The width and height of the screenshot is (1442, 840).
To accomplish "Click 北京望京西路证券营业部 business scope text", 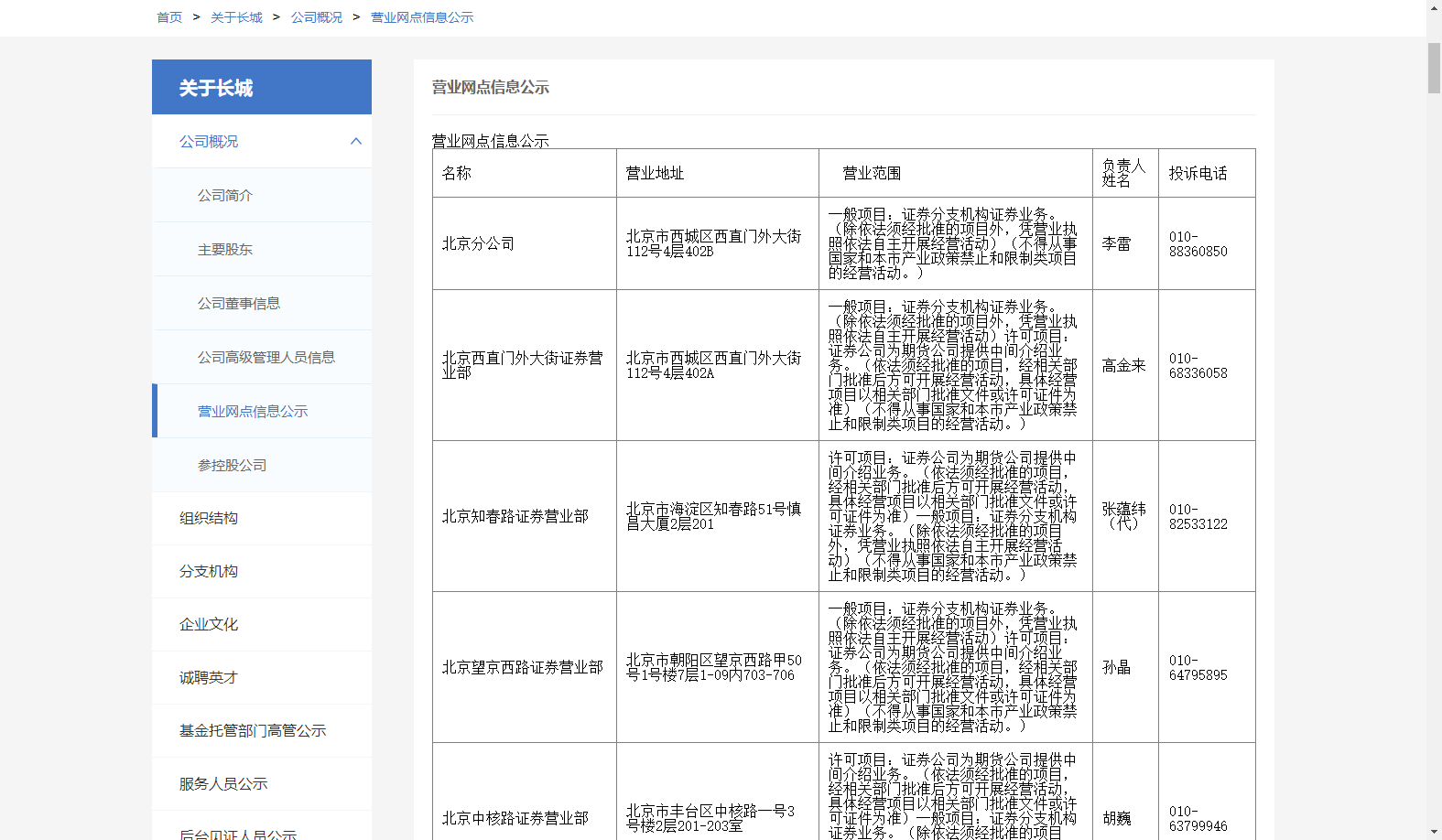I will point(953,667).
